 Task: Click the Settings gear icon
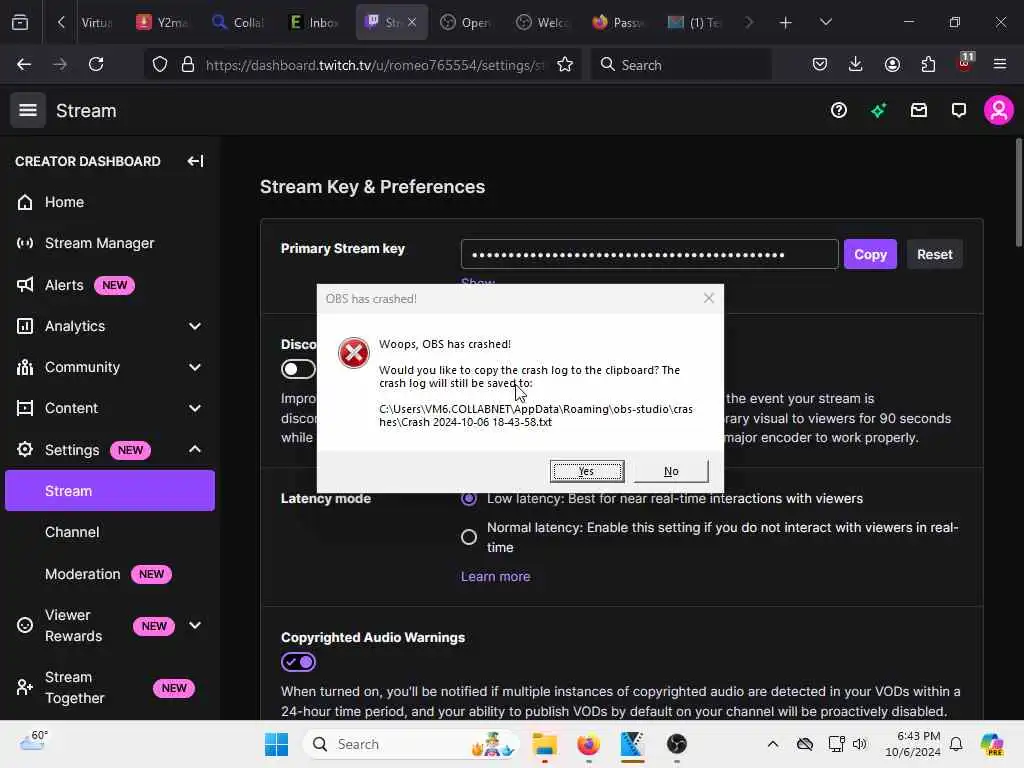click(25, 449)
